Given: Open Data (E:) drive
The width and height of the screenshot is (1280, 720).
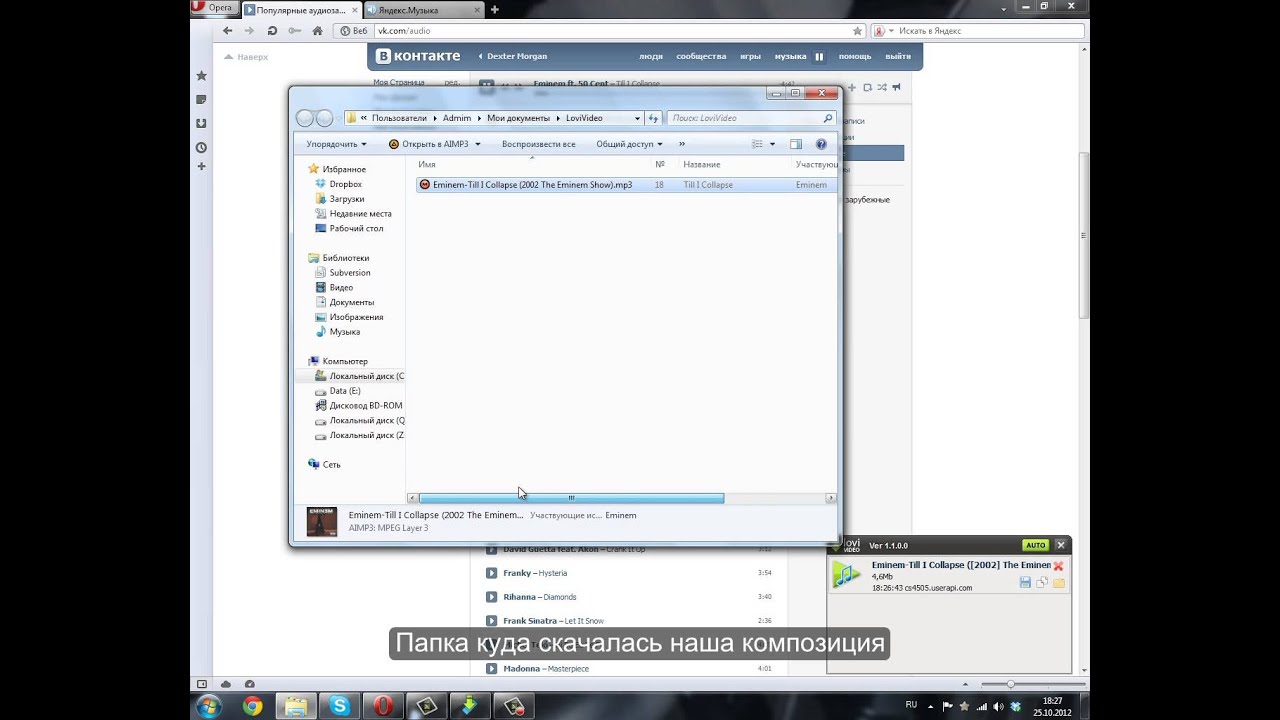Looking at the screenshot, I should [344, 391].
